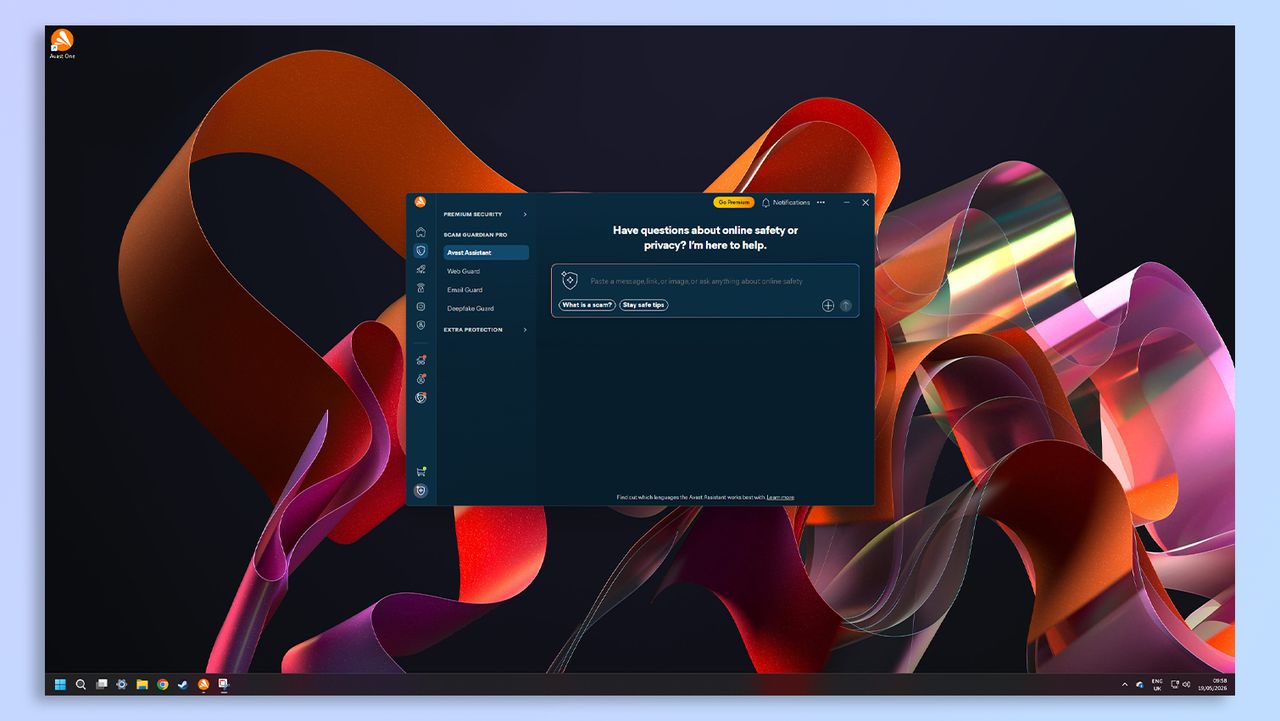
Task: Click the network icon in the system tray
Action: [1174, 684]
